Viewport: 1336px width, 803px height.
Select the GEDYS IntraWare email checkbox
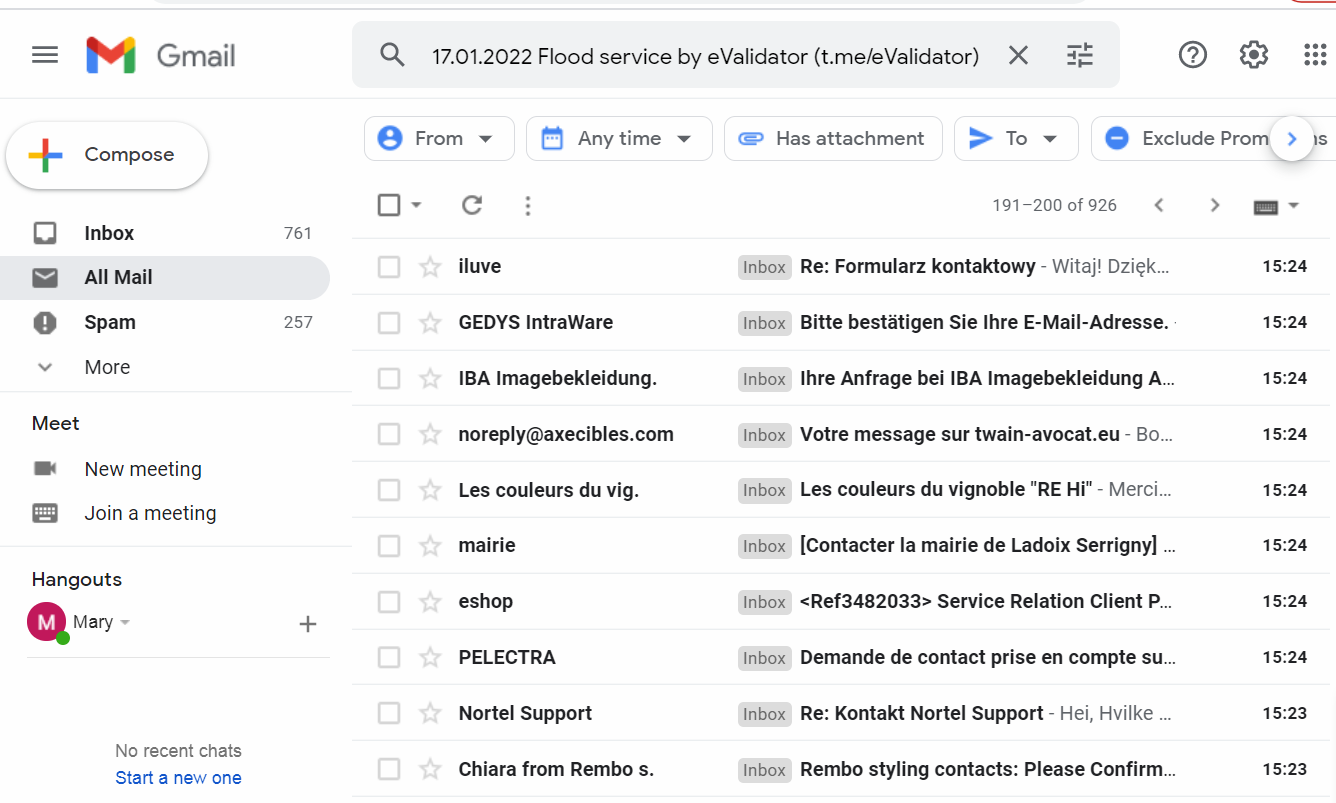[389, 323]
